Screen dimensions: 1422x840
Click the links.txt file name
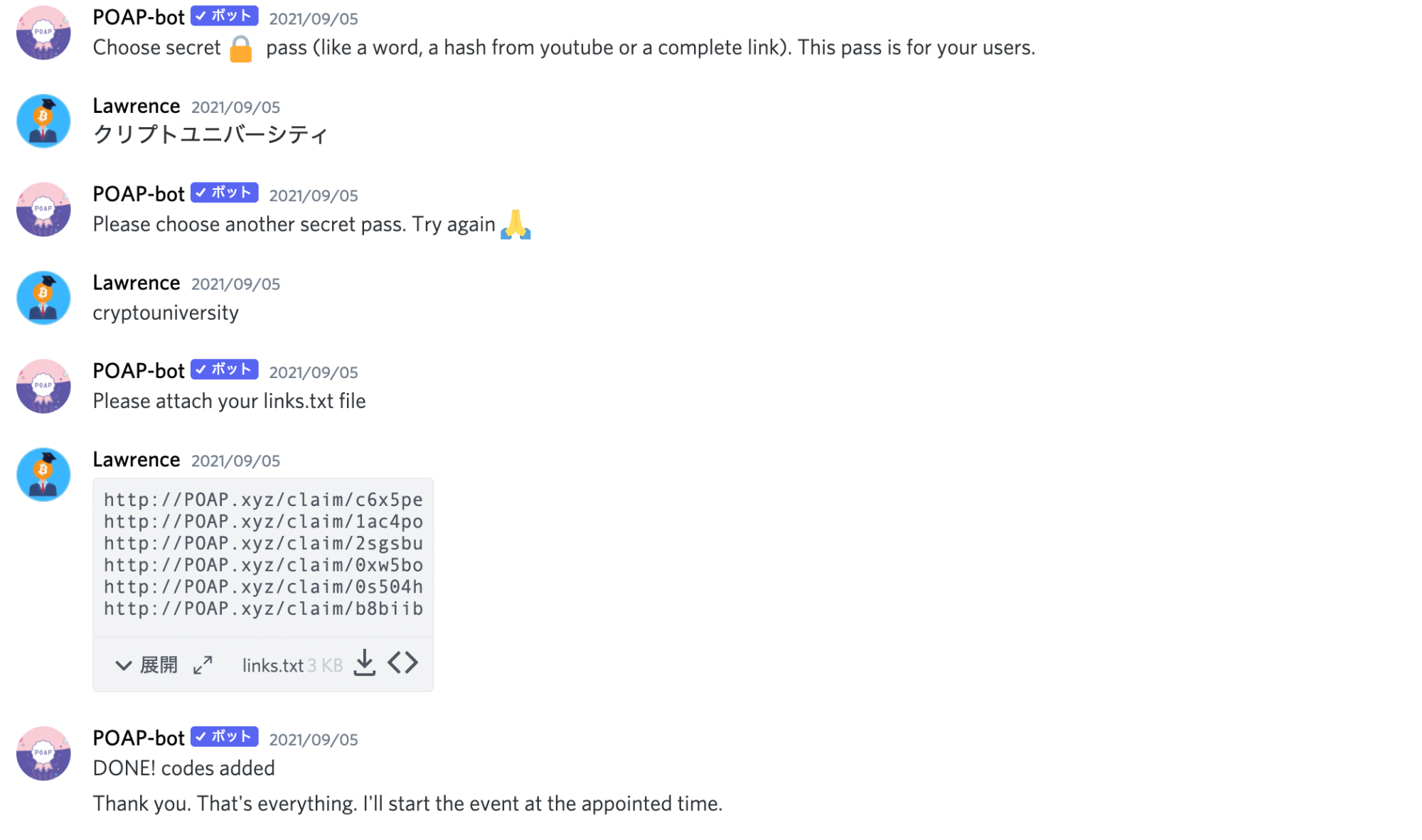[x=273, y=666]
